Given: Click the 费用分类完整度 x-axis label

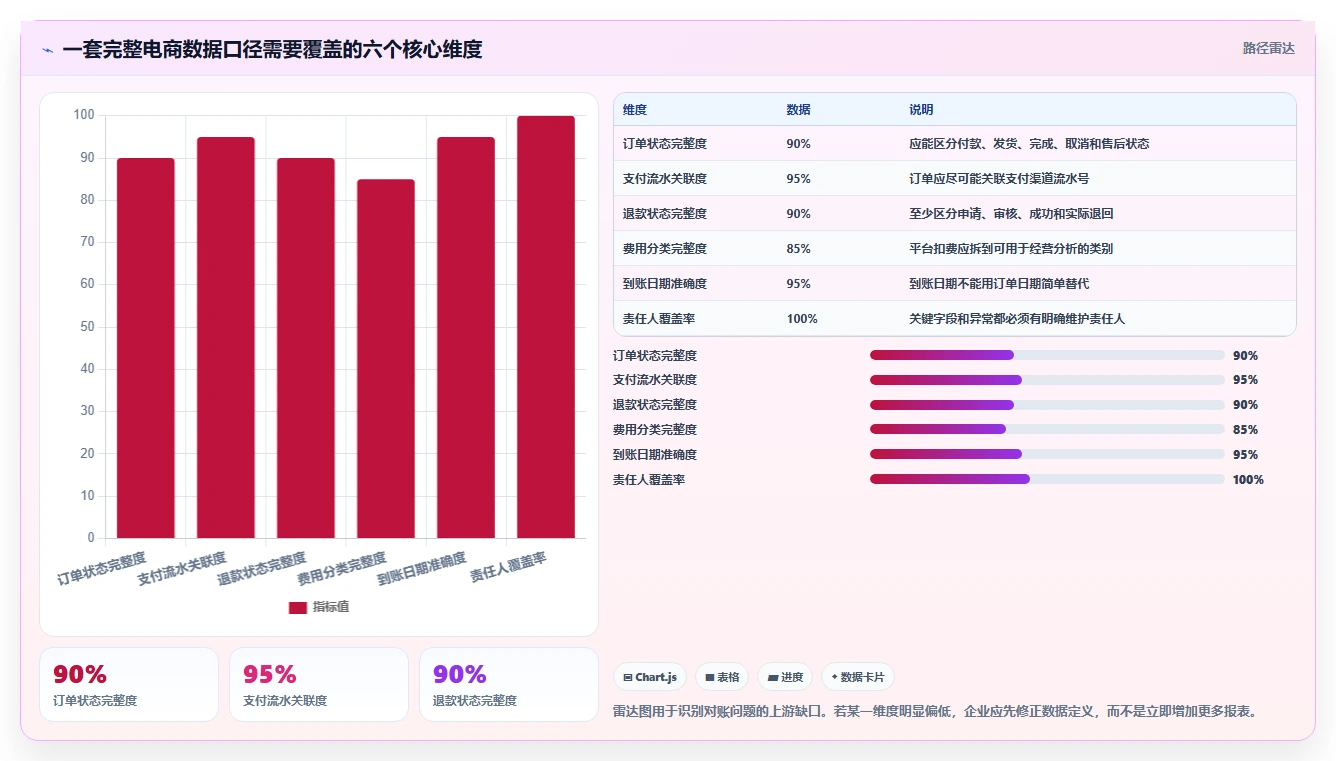Looking at the screenshot, I should click(x=342, y=567).
